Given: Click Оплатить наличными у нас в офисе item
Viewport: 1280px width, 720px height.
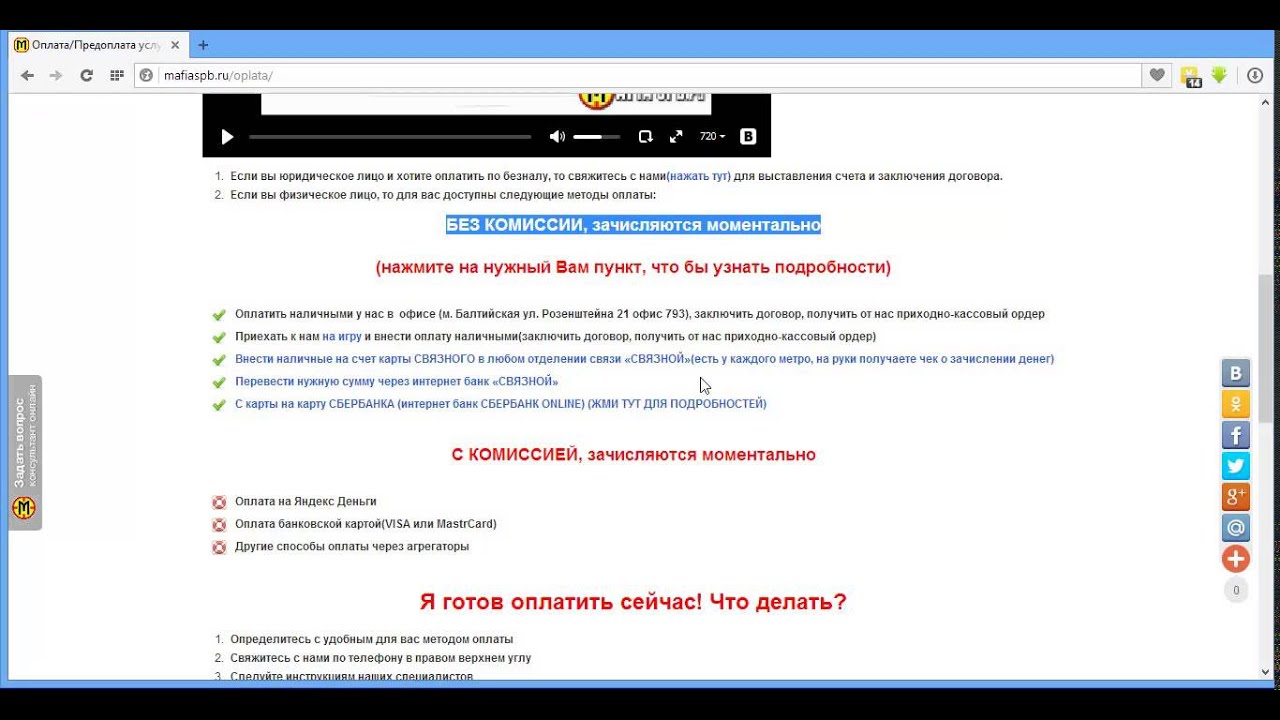Looking at the screenshot, I should point(639,314).
